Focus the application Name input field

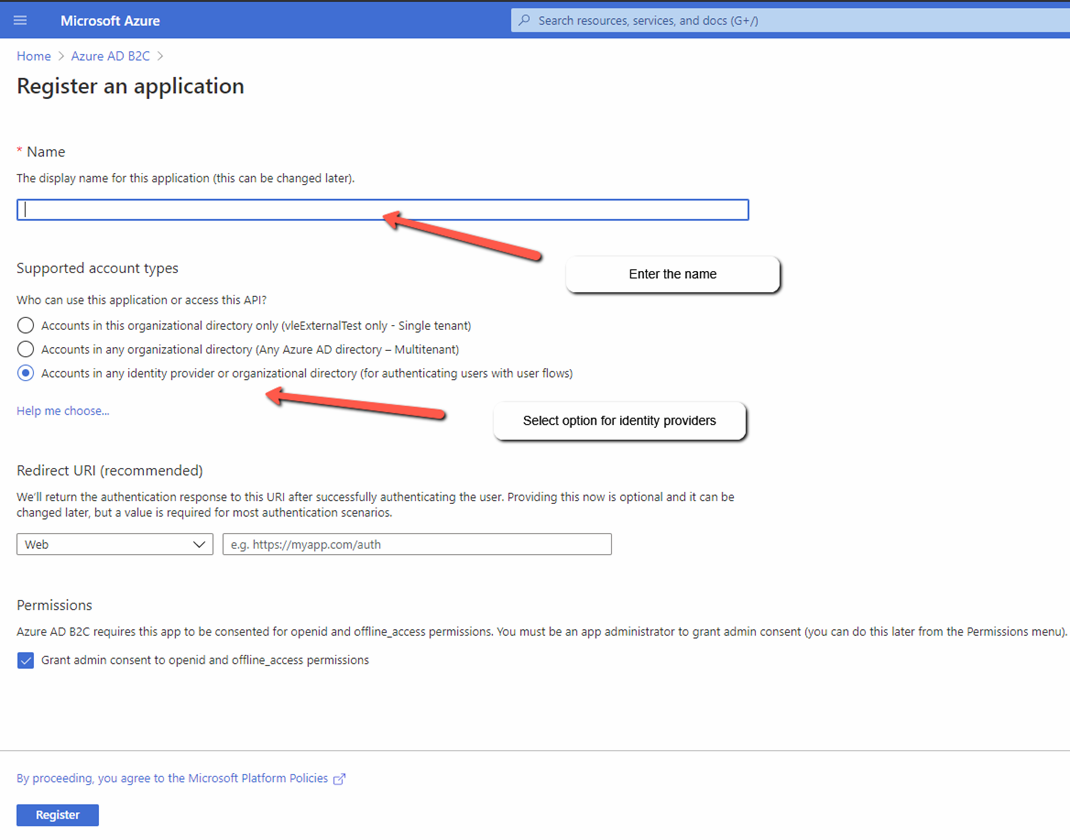[x=382, y=210]
